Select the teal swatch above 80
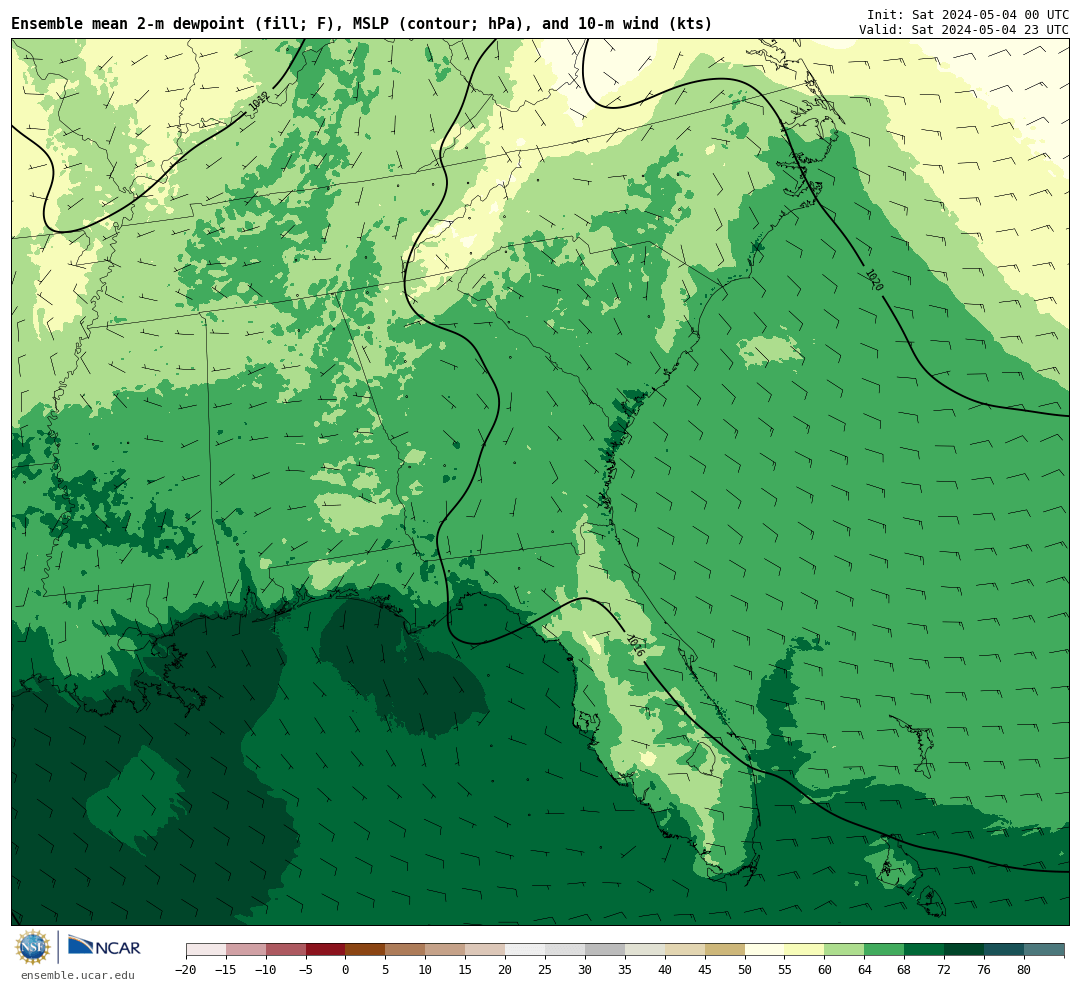 (1045, 950)
